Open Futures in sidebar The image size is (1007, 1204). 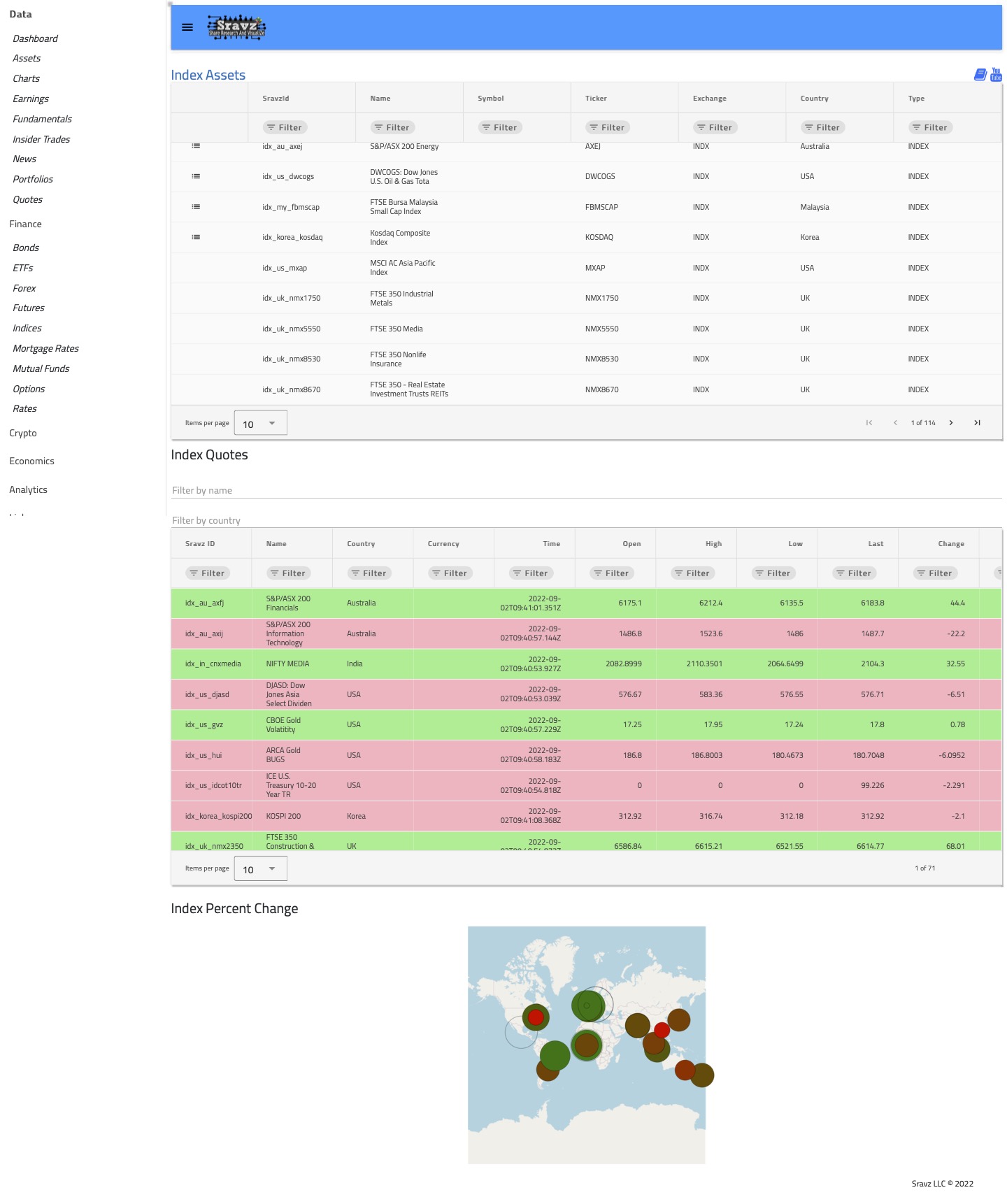[28, 308]
